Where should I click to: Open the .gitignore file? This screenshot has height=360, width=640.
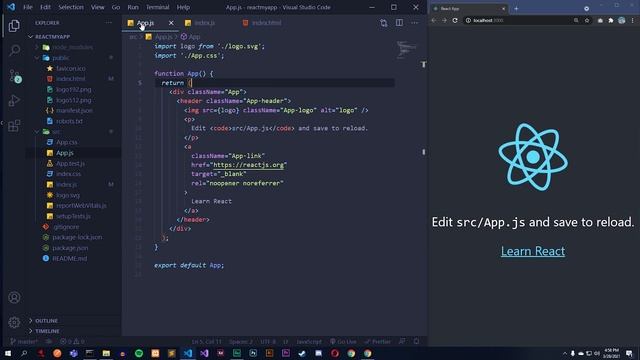click(x=66, y=227)
